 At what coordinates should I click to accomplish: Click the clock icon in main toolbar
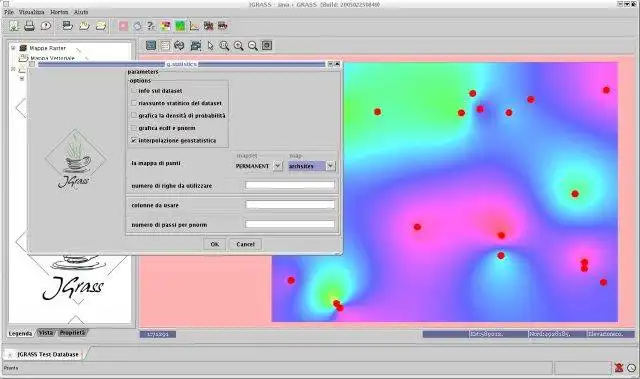46,26
